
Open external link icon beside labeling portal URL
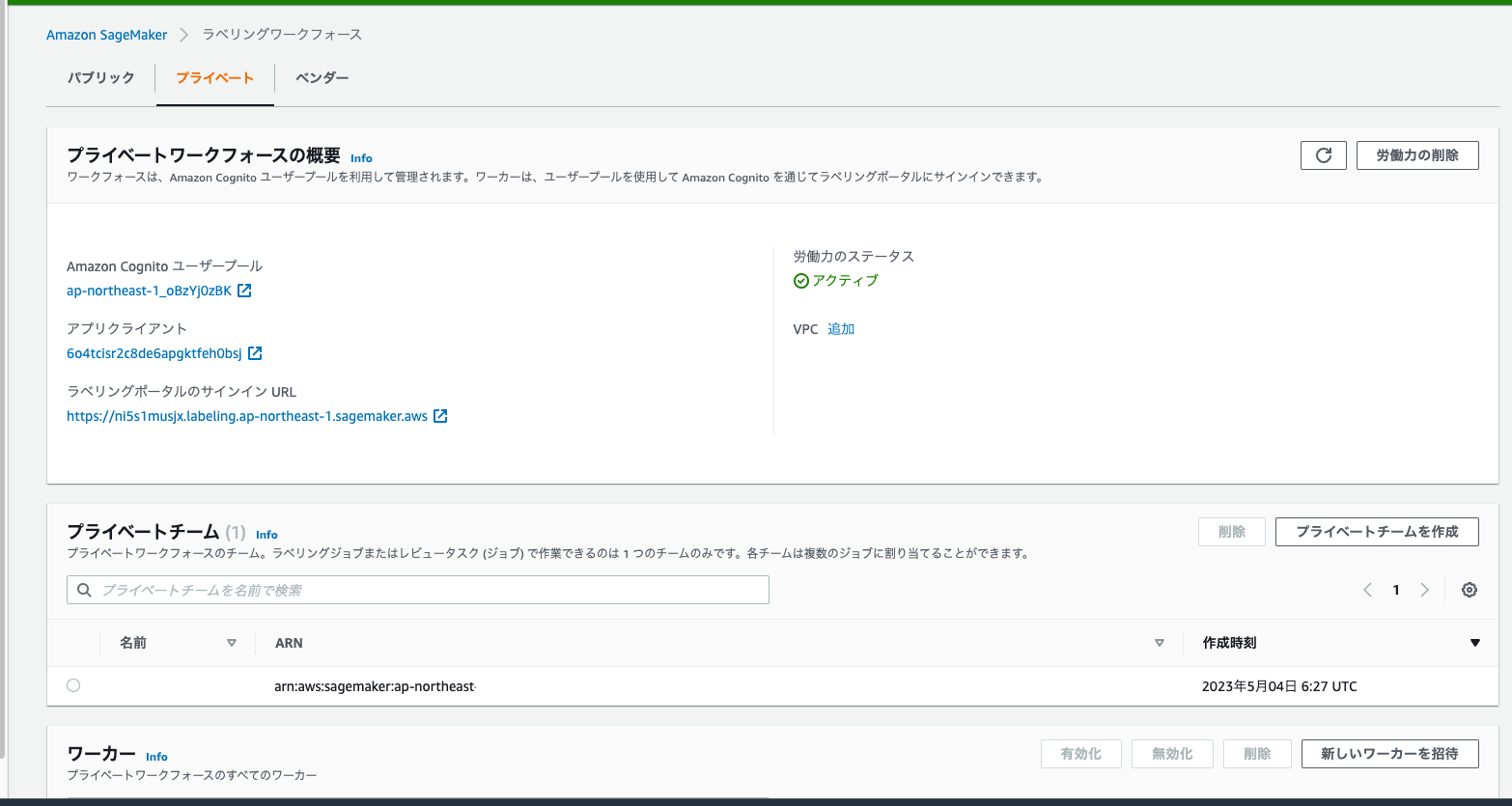440,416
